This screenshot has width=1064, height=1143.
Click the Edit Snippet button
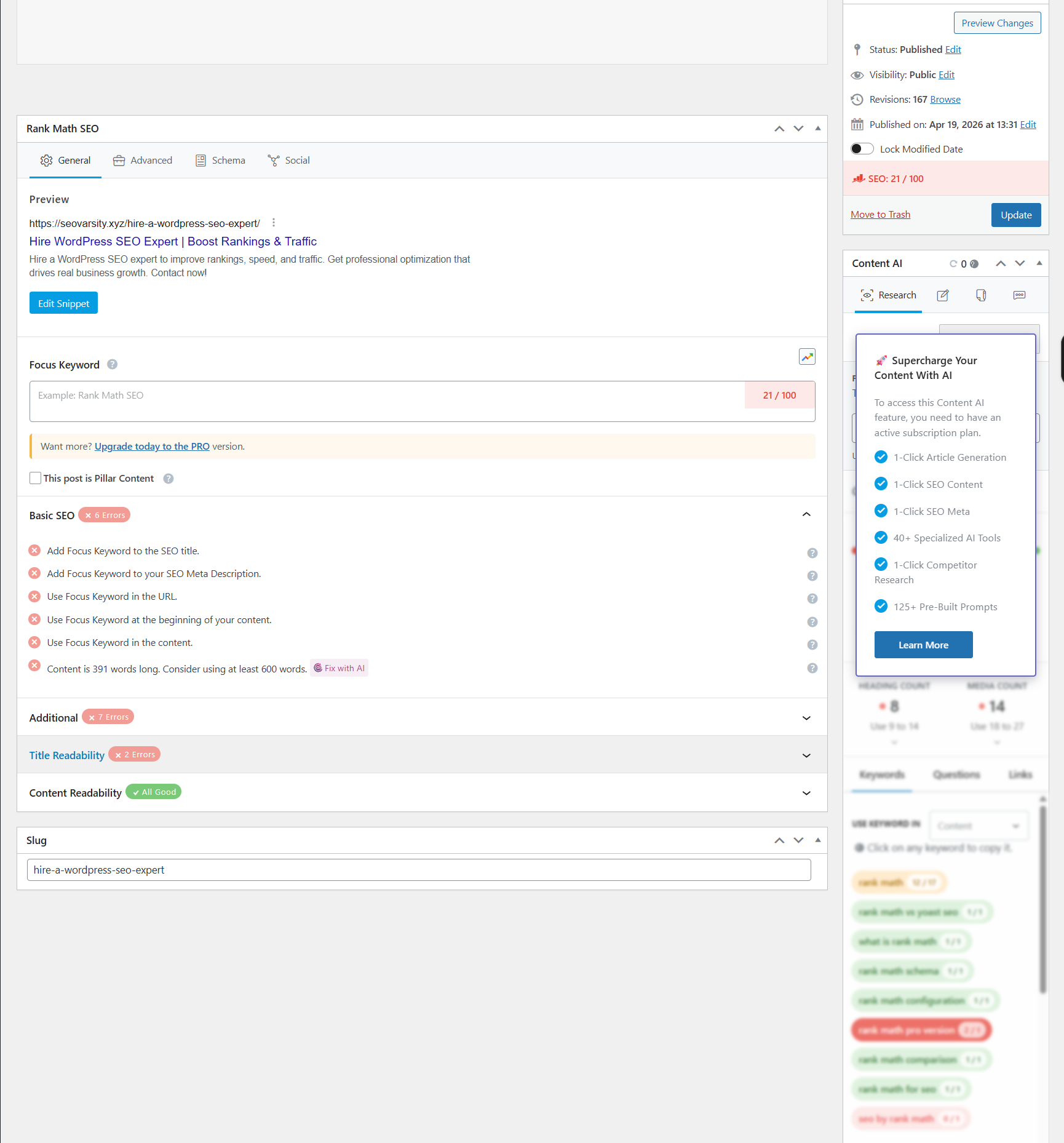63,303
